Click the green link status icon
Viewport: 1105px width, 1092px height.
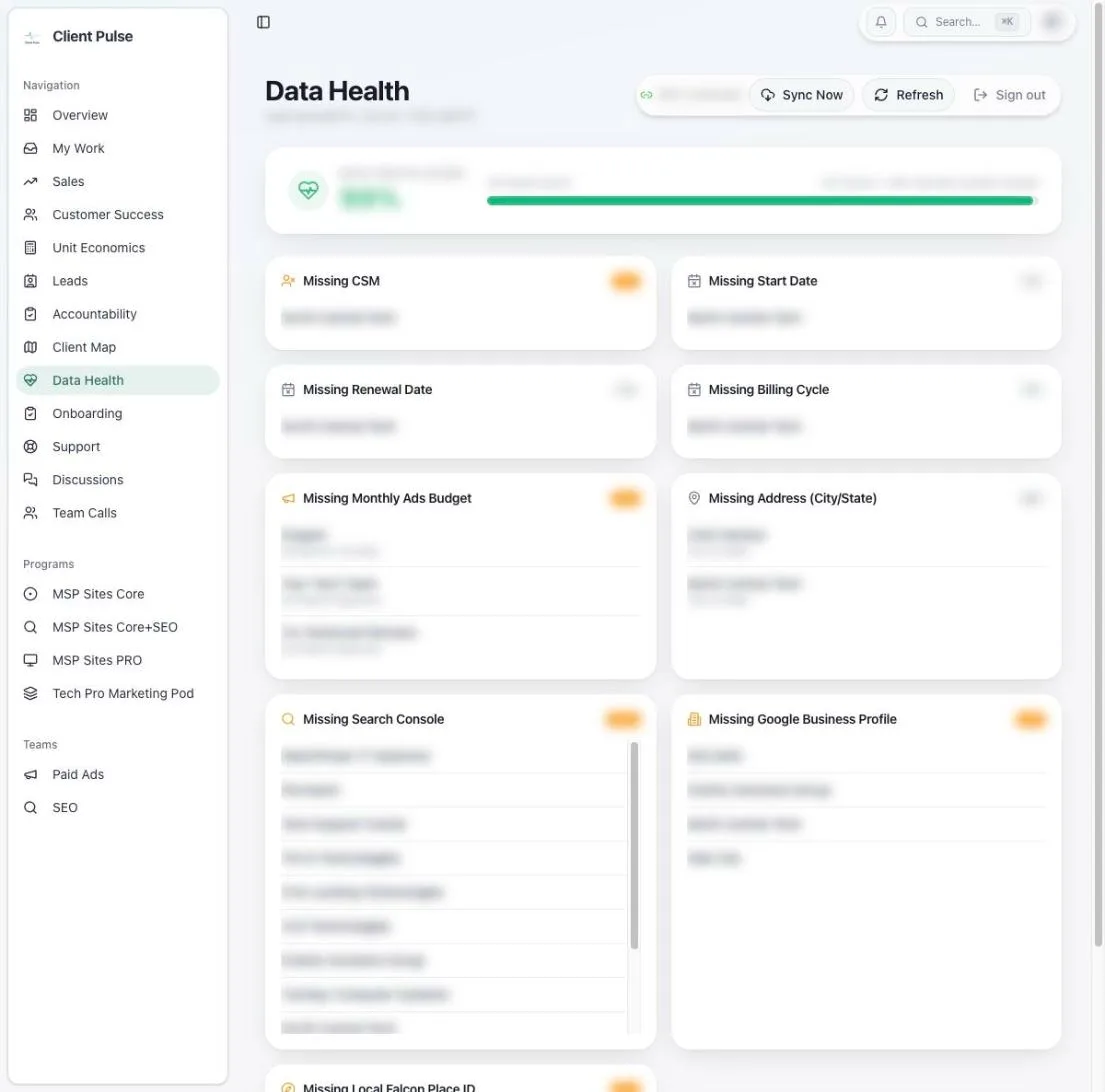(646, 95)
